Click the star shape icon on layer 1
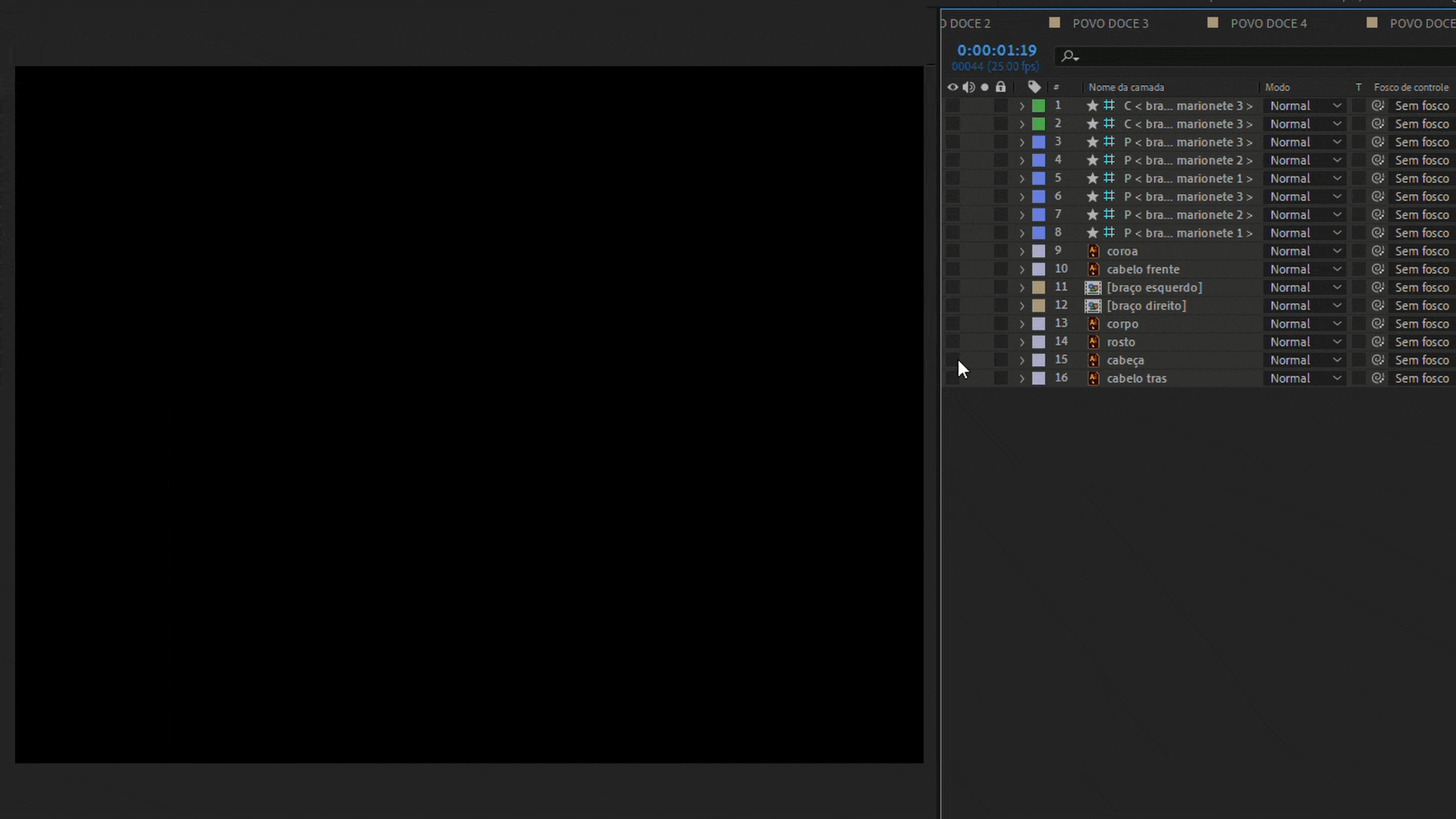 [1092, 105]
